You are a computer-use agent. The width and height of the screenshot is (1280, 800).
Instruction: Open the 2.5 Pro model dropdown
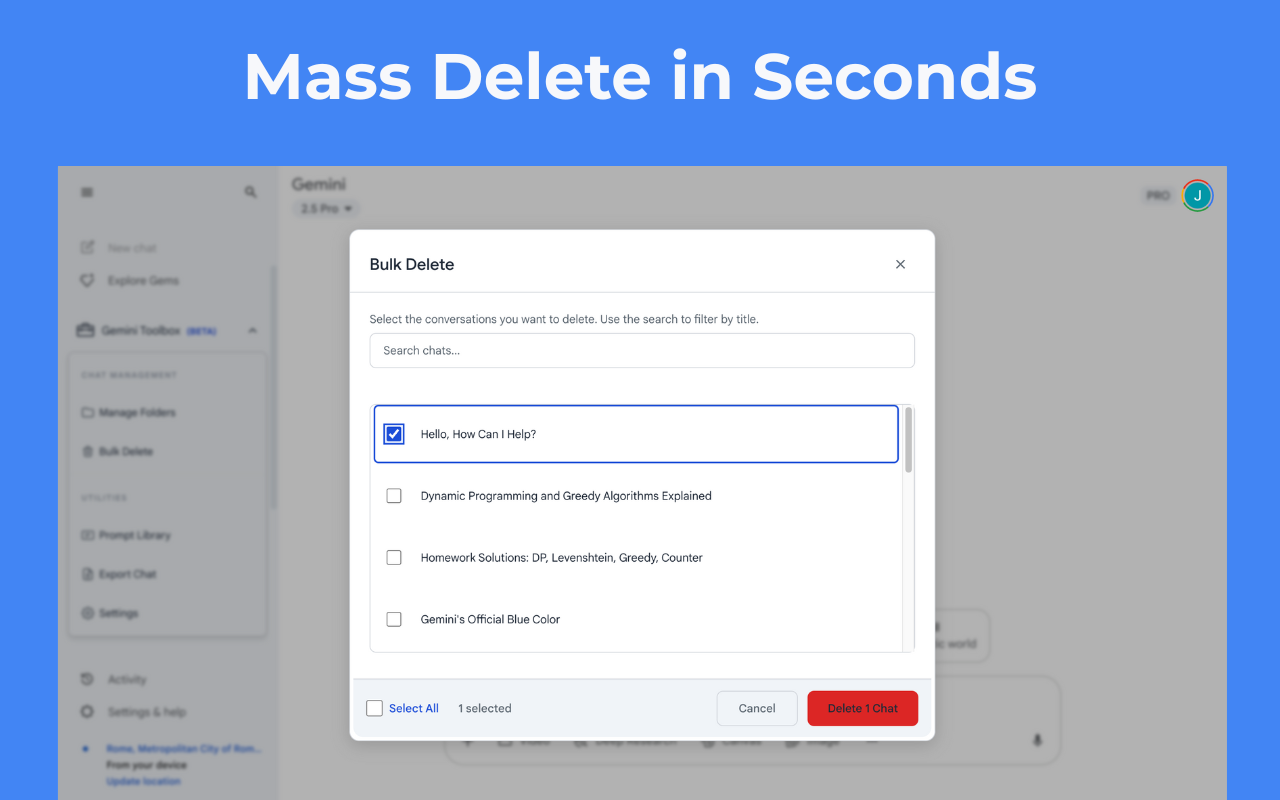[x=324, y=208]
